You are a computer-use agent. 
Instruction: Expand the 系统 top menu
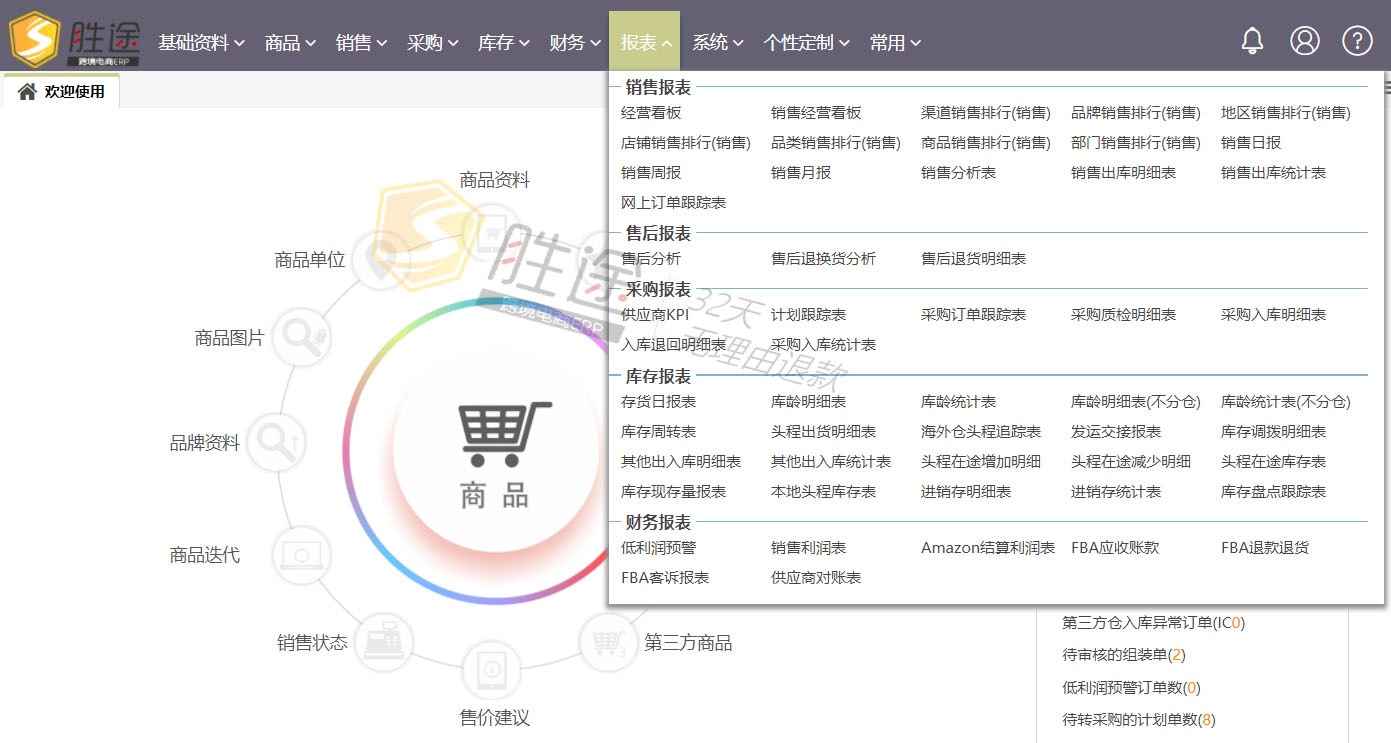718,42
